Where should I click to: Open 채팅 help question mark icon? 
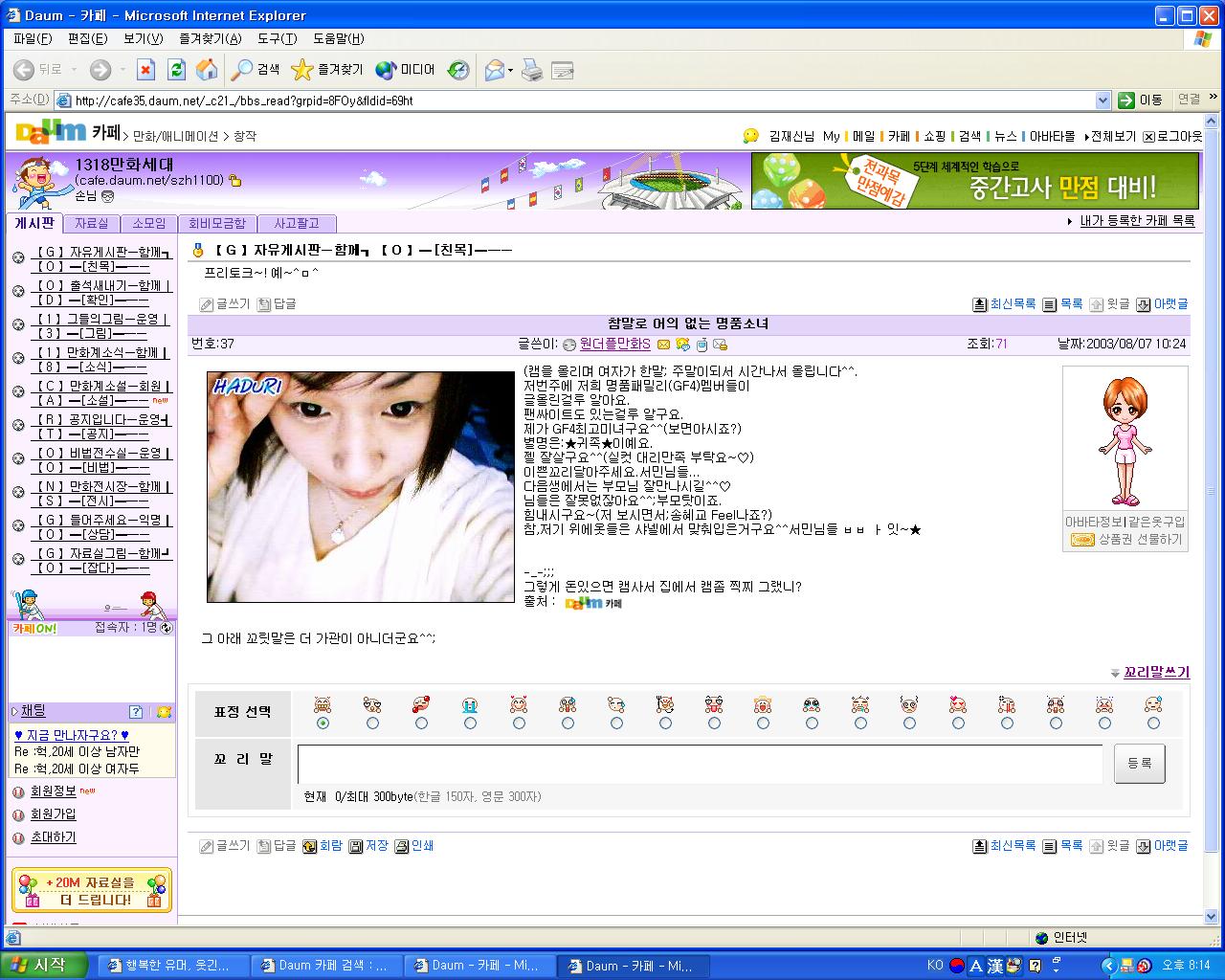pyautogui.click(x=136, y=712)
